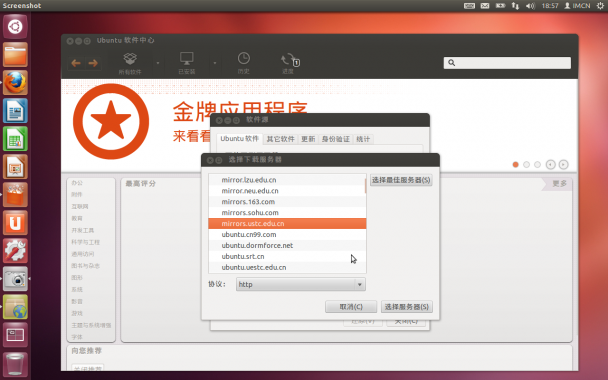Image resolution: width=608 pixels, height=380 pixels.
Task: Switch to 身份验证 tab
Action: (x=336, y=139)
